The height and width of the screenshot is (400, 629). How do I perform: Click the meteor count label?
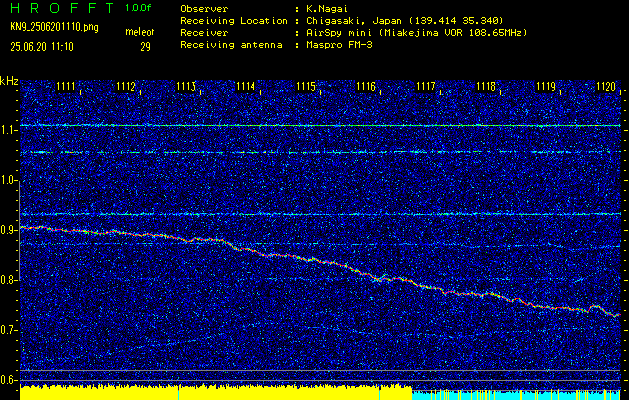click(140, 32)
